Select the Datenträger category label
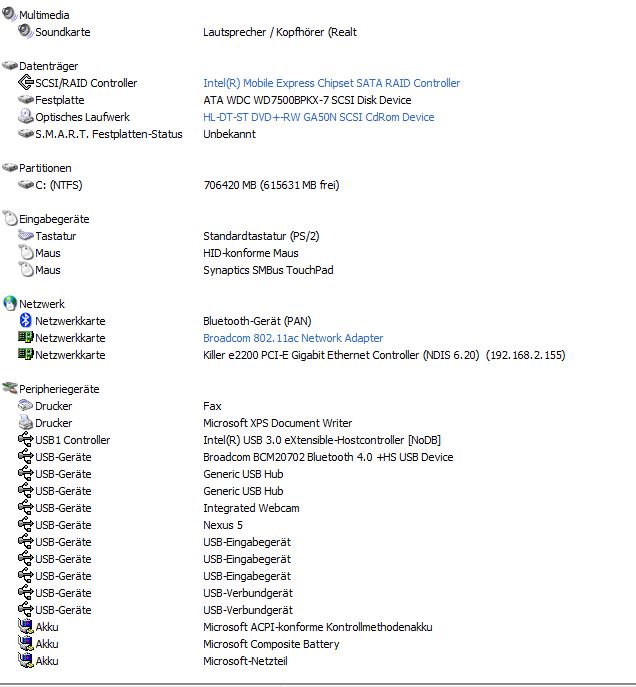636x687 pixels. pyautogui.click(x=49, y=66)
